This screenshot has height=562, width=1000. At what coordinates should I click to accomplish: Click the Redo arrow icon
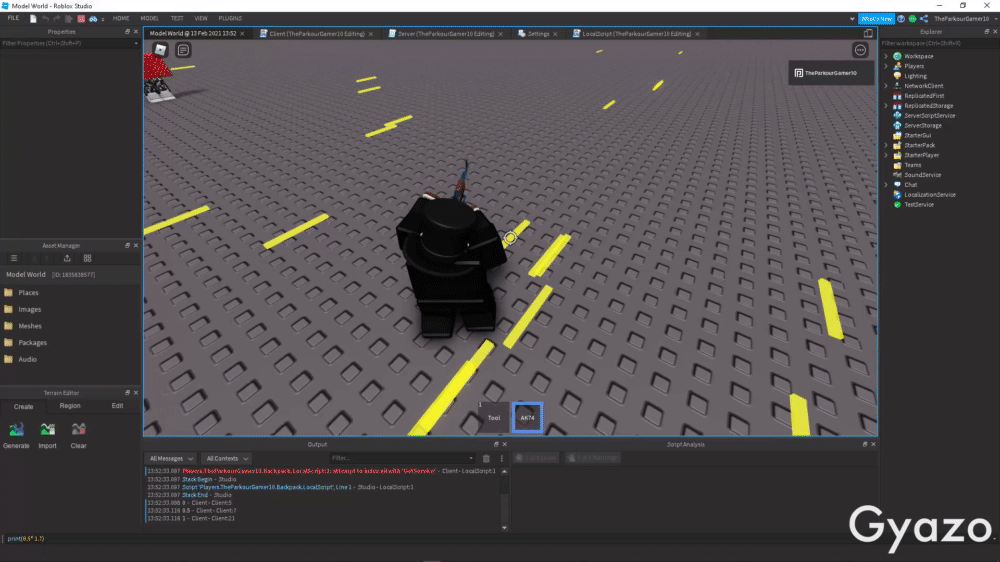(x=57, y=18)
